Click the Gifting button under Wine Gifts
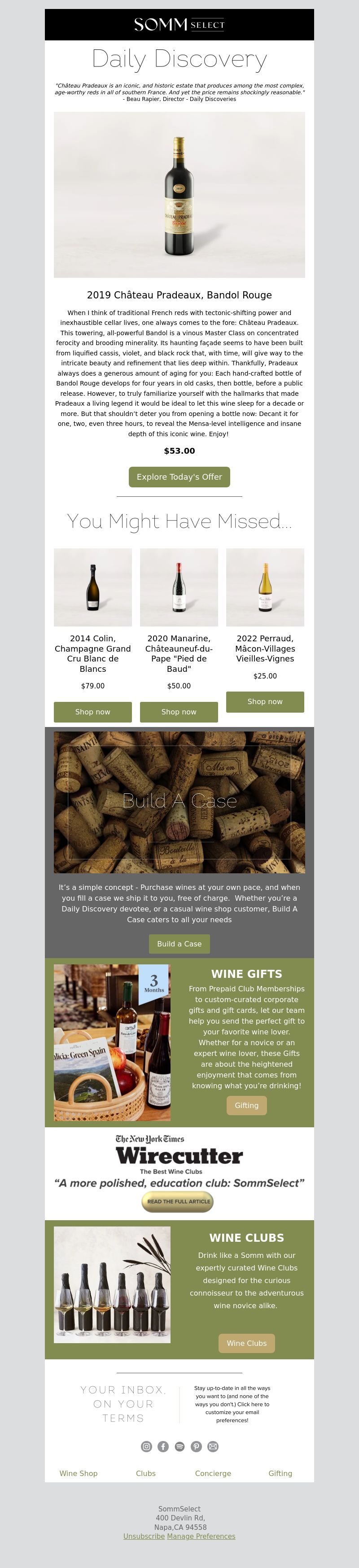359x1568 pixels. (246, 1105)
